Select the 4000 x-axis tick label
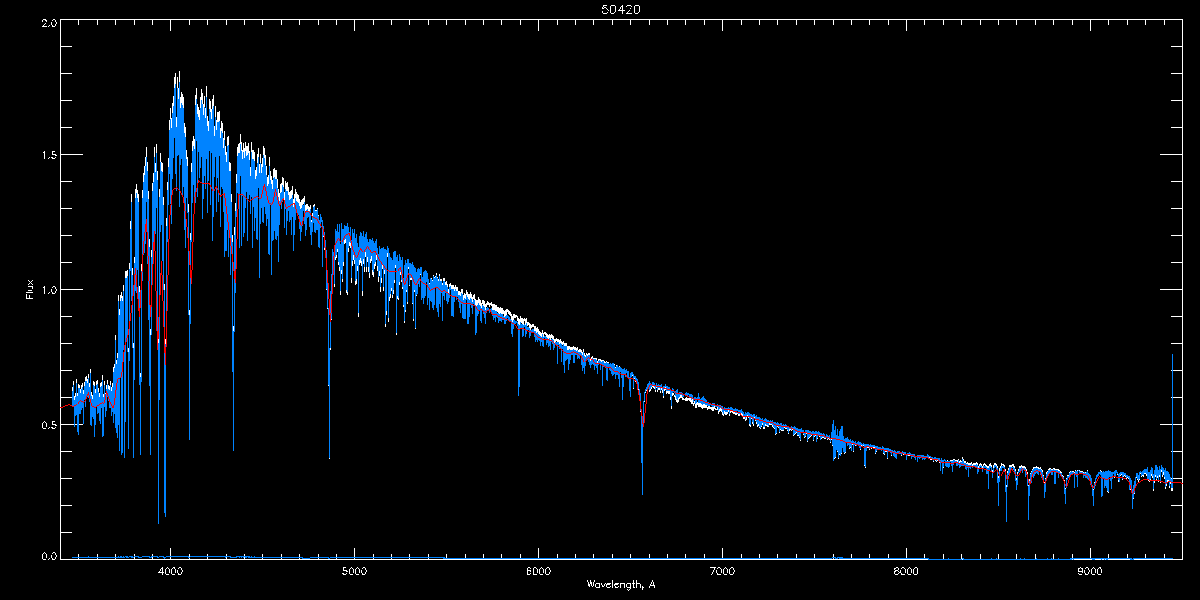This screenshot has width=1200, height=600. [170, 571]
